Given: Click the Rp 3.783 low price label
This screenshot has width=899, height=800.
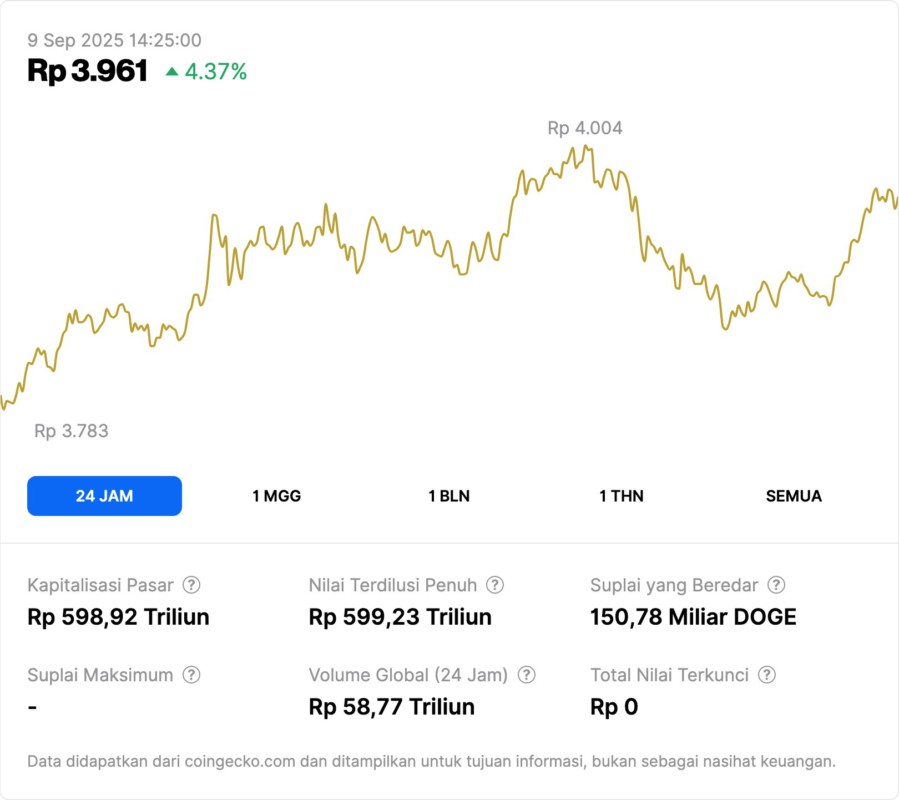Looking at the screenshot, I should point(71,431).
